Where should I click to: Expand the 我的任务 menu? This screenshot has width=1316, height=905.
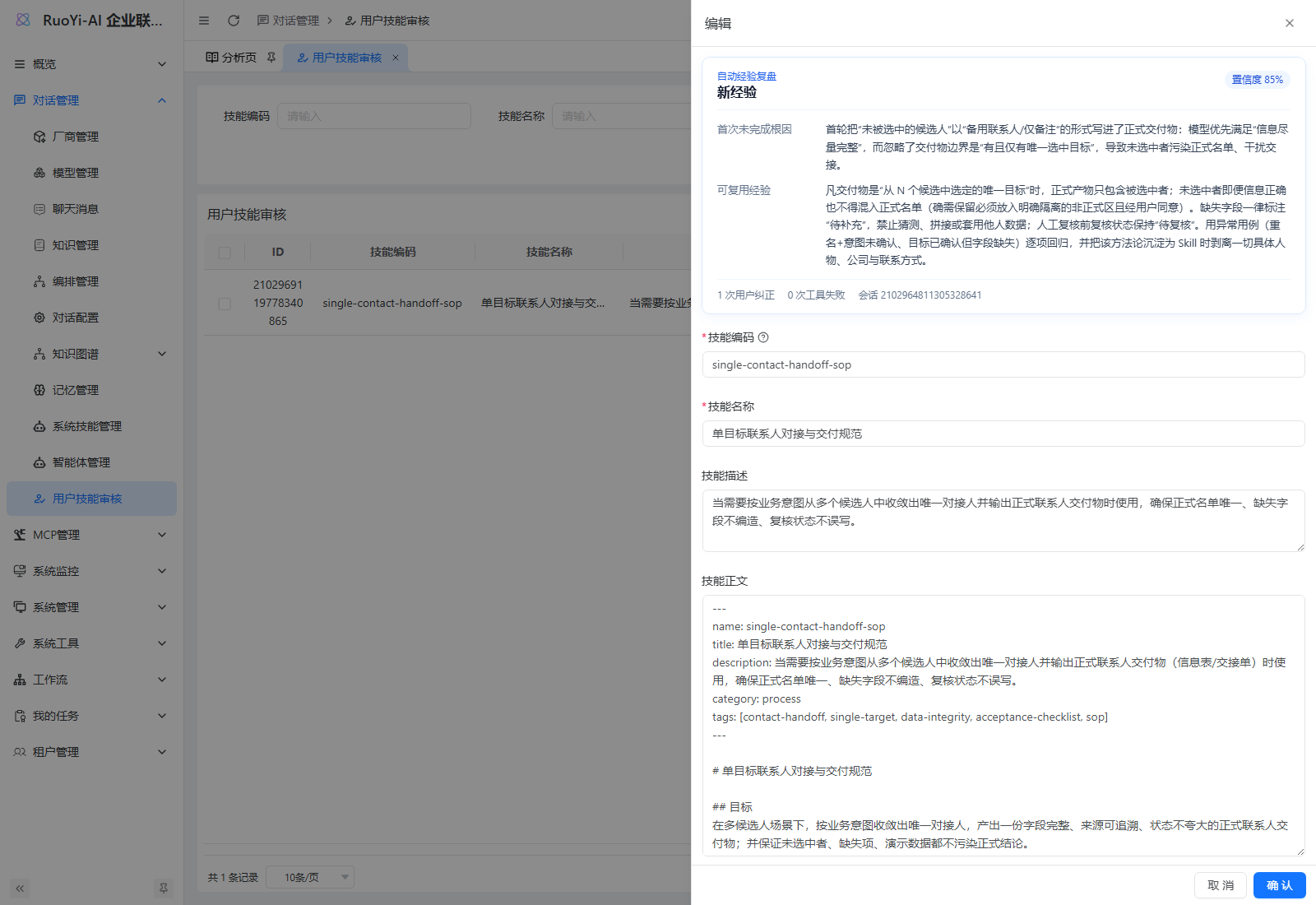point(91,716)
